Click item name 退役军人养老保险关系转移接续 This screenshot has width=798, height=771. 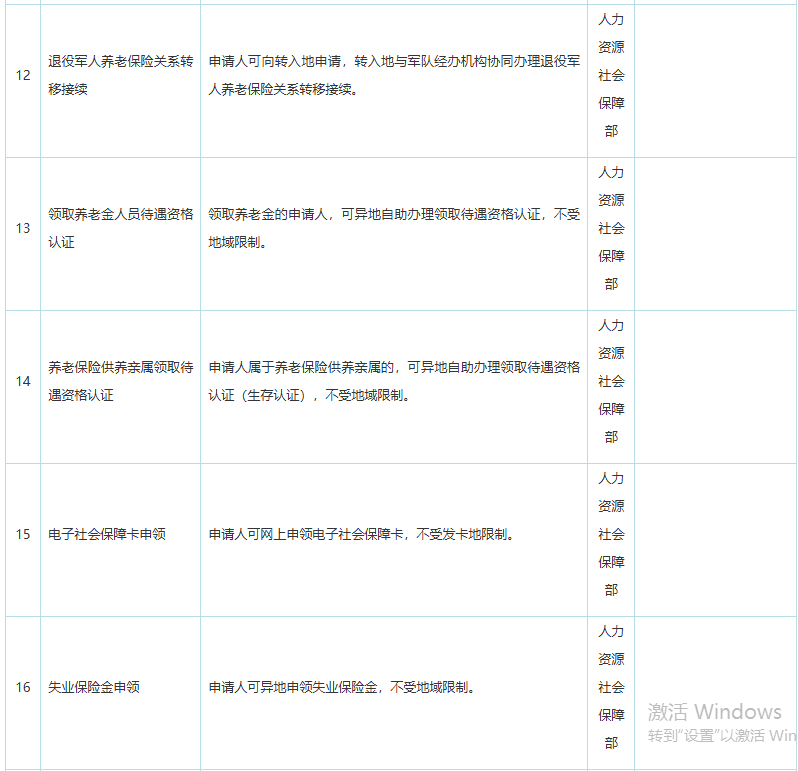coord(121,75)
